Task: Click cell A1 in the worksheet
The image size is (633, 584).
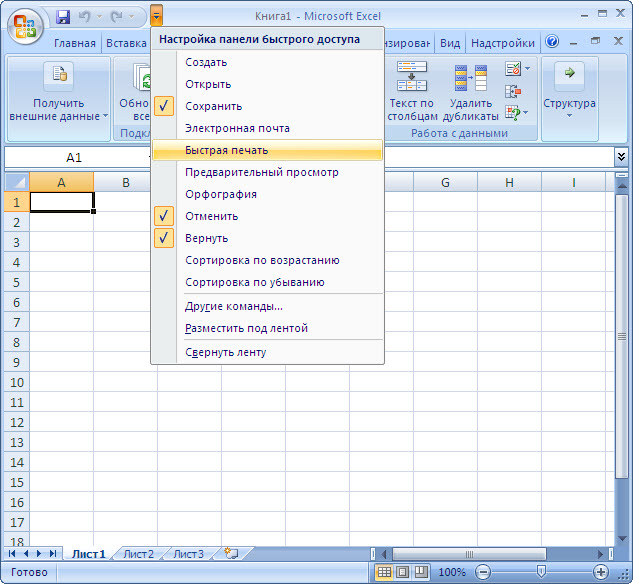Action: [x=61, y=202]
